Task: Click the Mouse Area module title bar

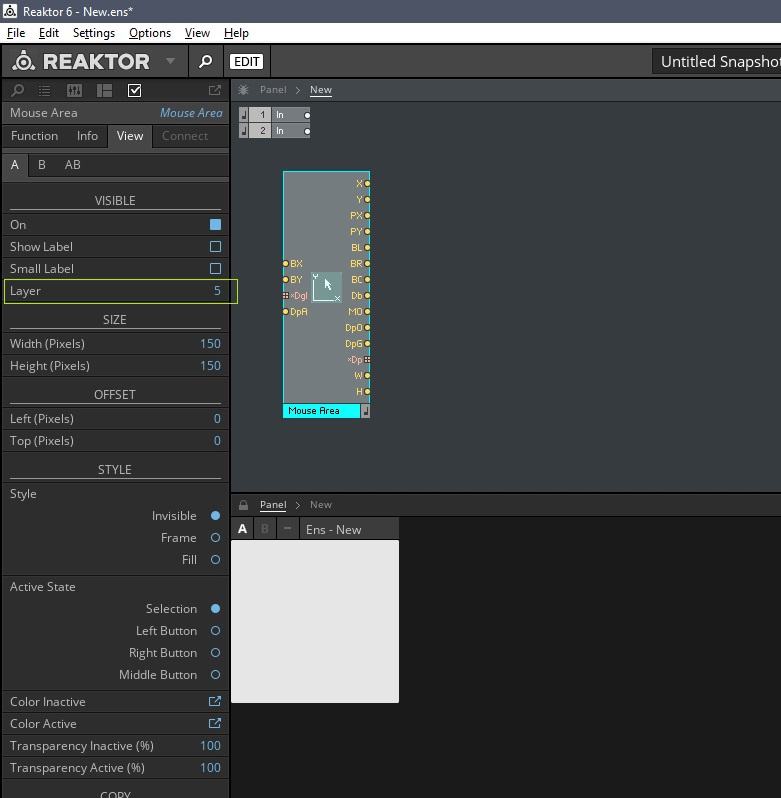Action: coord(322,411)
